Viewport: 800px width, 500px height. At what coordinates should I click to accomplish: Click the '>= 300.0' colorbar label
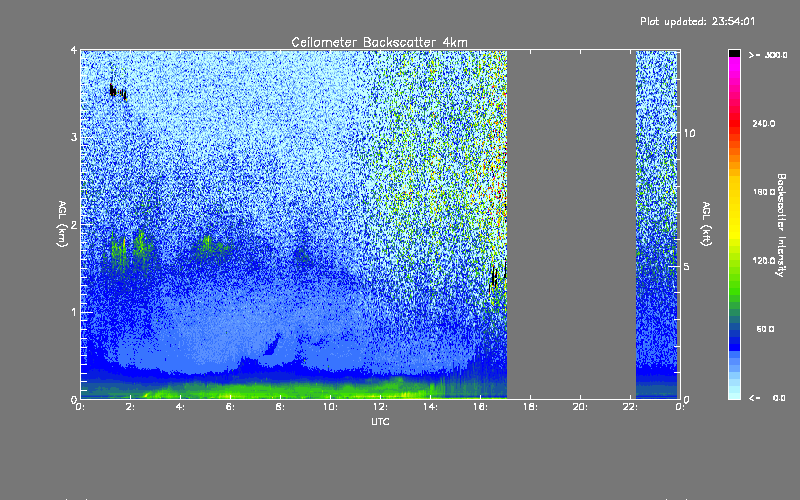point(768,55)
